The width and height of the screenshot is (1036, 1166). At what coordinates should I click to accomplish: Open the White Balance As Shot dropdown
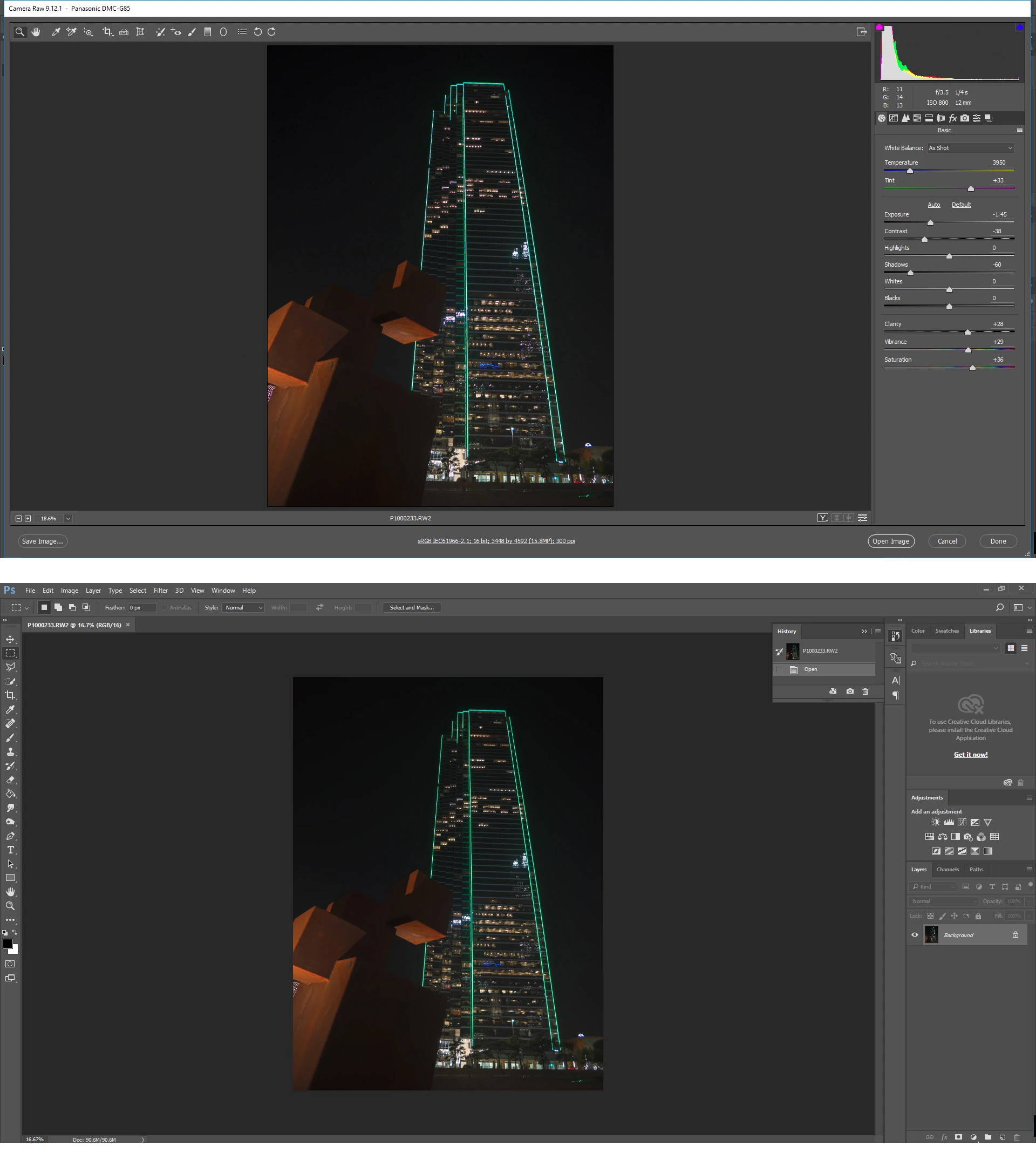pos(970,148)
